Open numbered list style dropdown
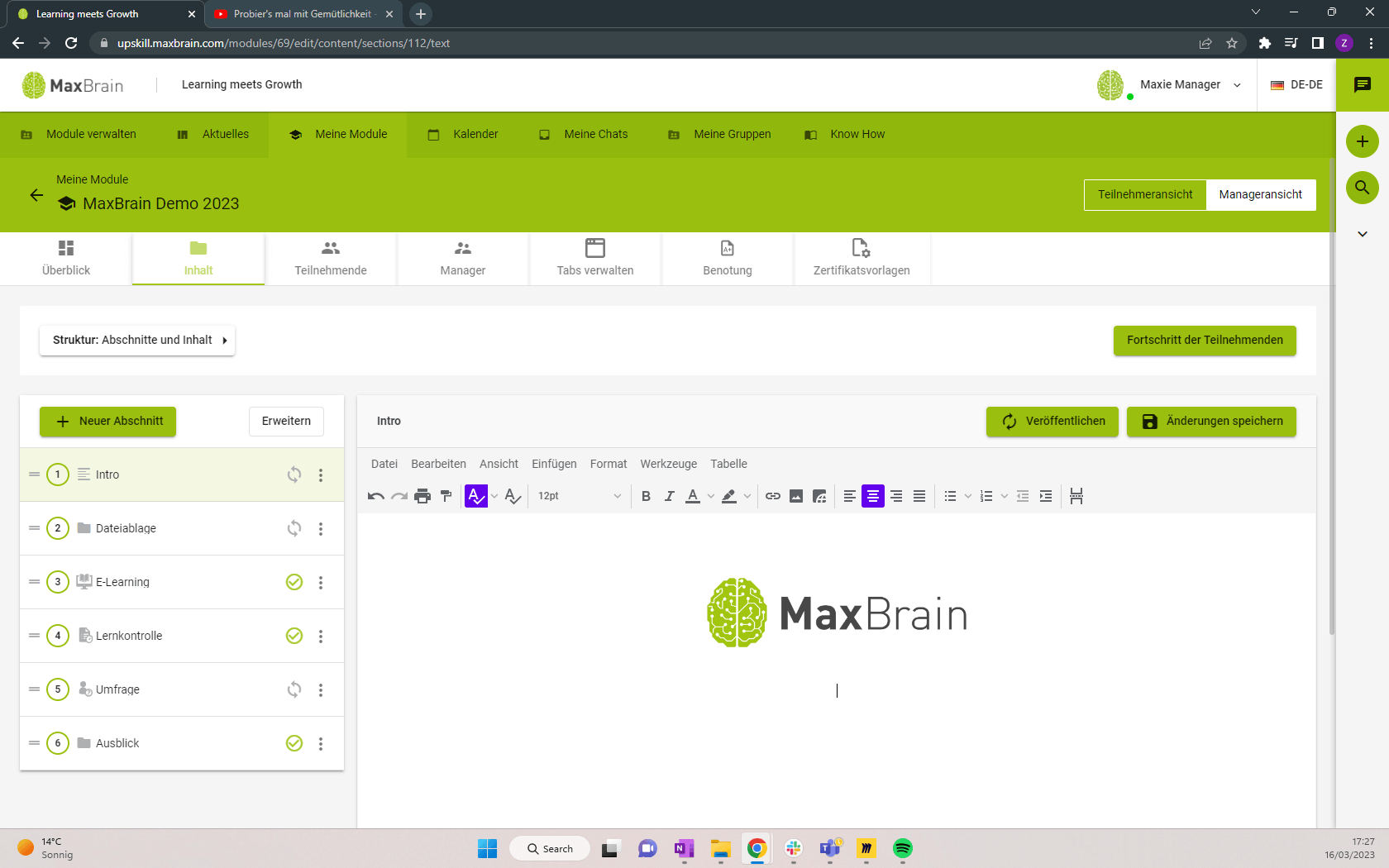Viewport: 1389px width, 868px height. coord(1005,496)
